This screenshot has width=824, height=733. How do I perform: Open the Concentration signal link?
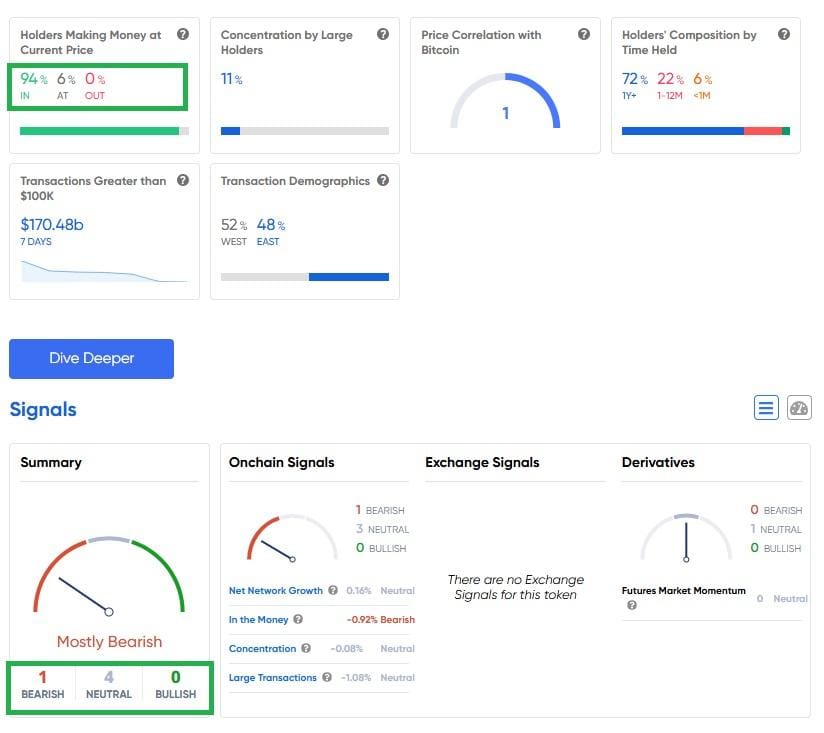point(262,649)
